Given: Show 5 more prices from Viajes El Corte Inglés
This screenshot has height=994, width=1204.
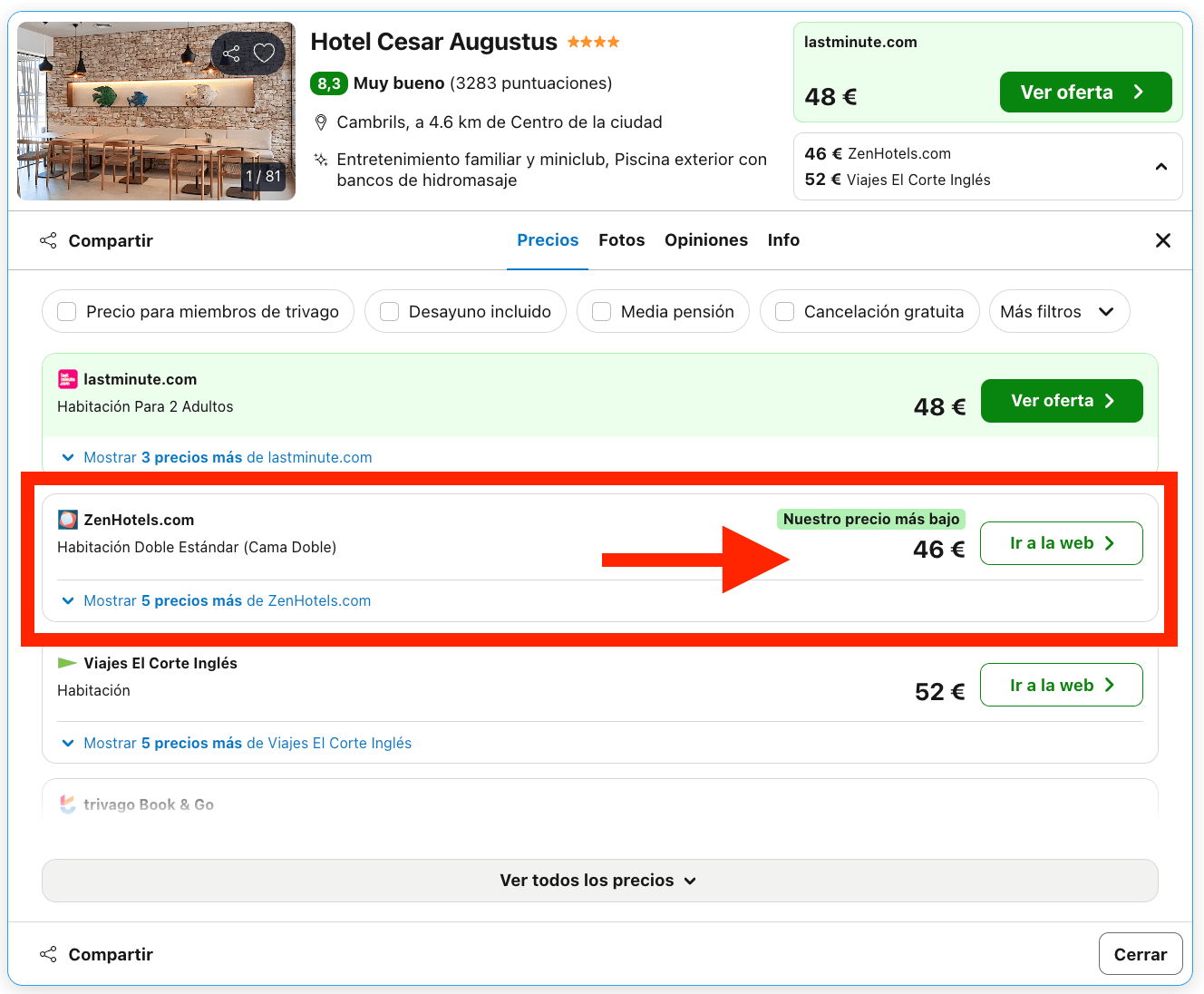Looking at the screenshot, I should tap(236, 744).
